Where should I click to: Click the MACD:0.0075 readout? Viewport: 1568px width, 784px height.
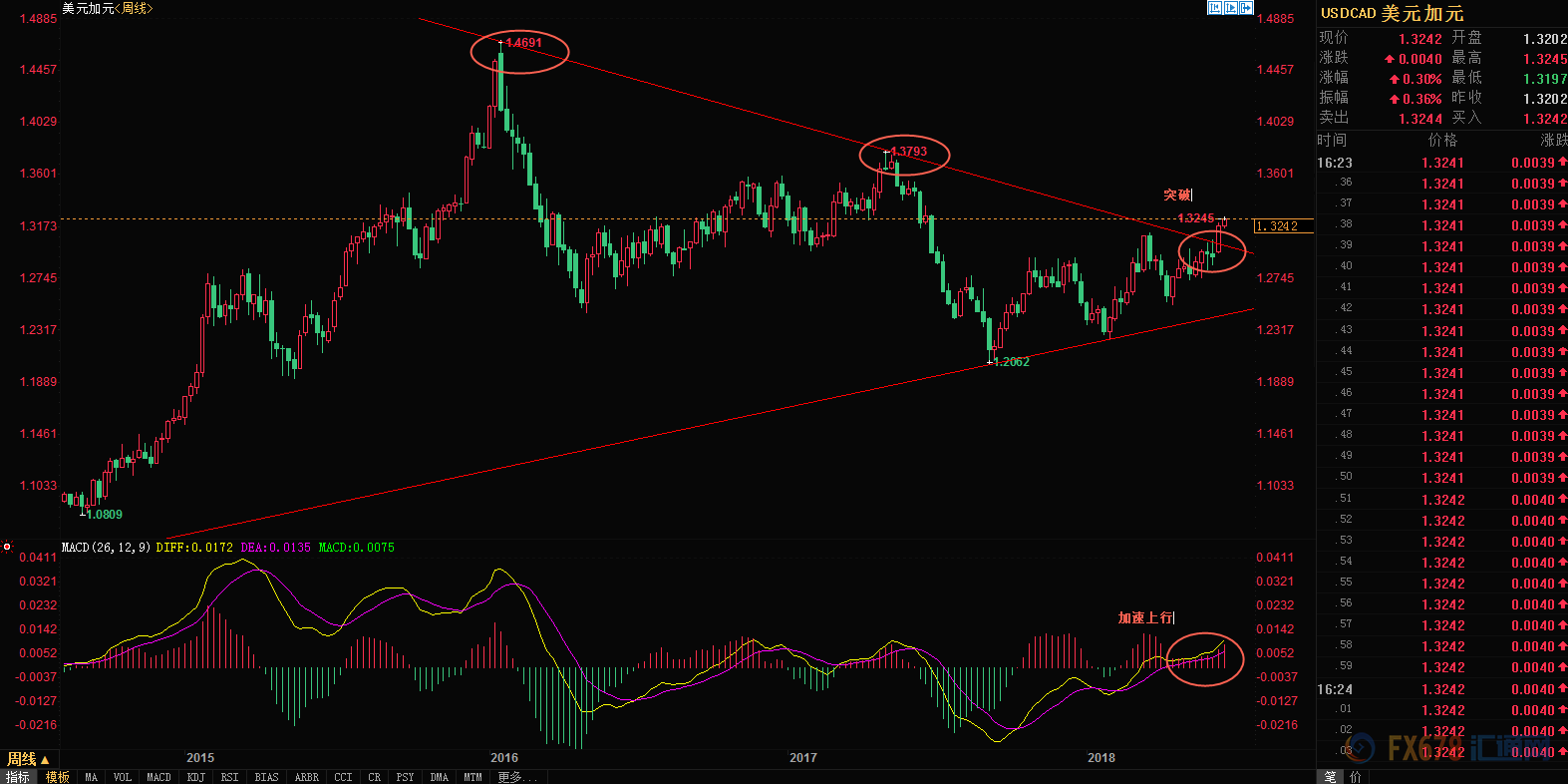[x=356, y=548]
